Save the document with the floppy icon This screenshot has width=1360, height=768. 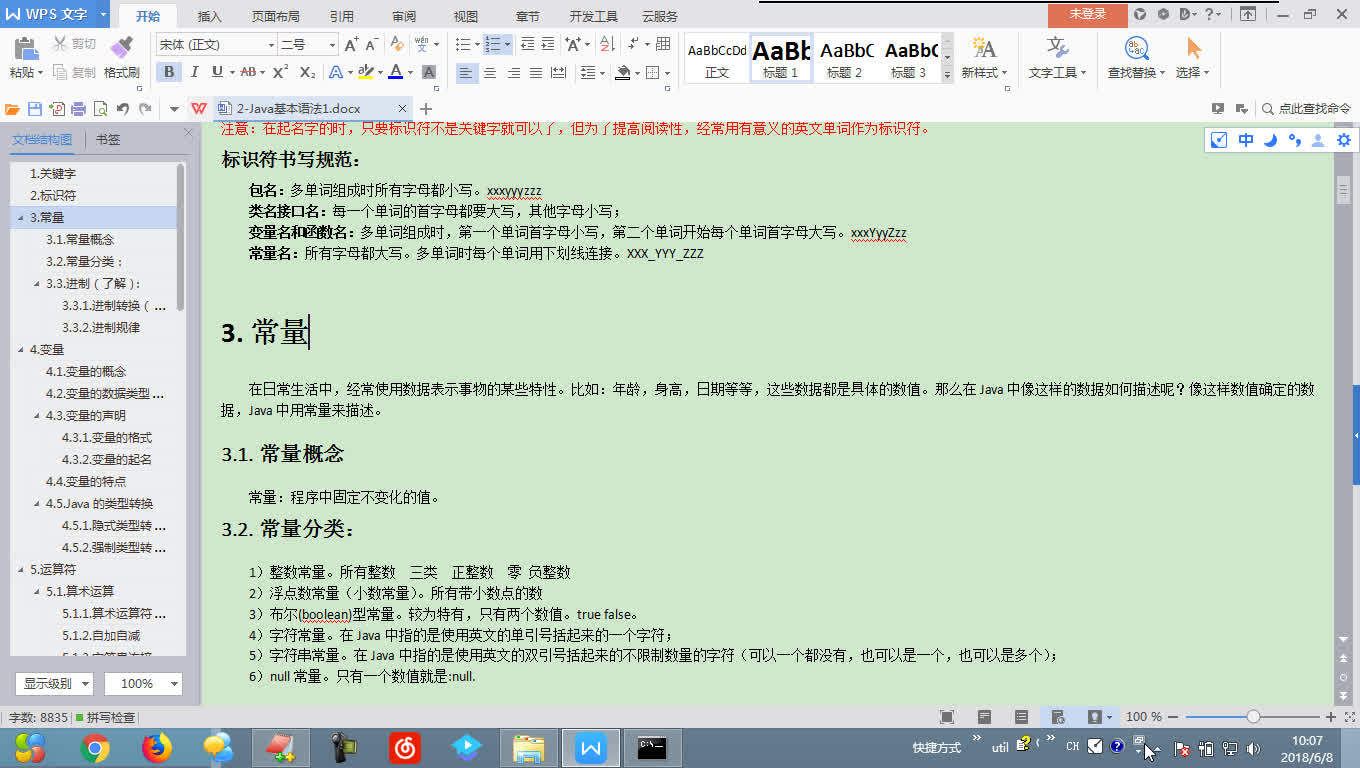(34, 109)
